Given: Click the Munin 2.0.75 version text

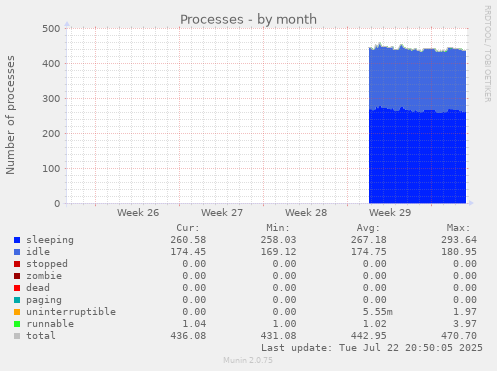Looking at the screenshot, I should (x=248, y=360).
